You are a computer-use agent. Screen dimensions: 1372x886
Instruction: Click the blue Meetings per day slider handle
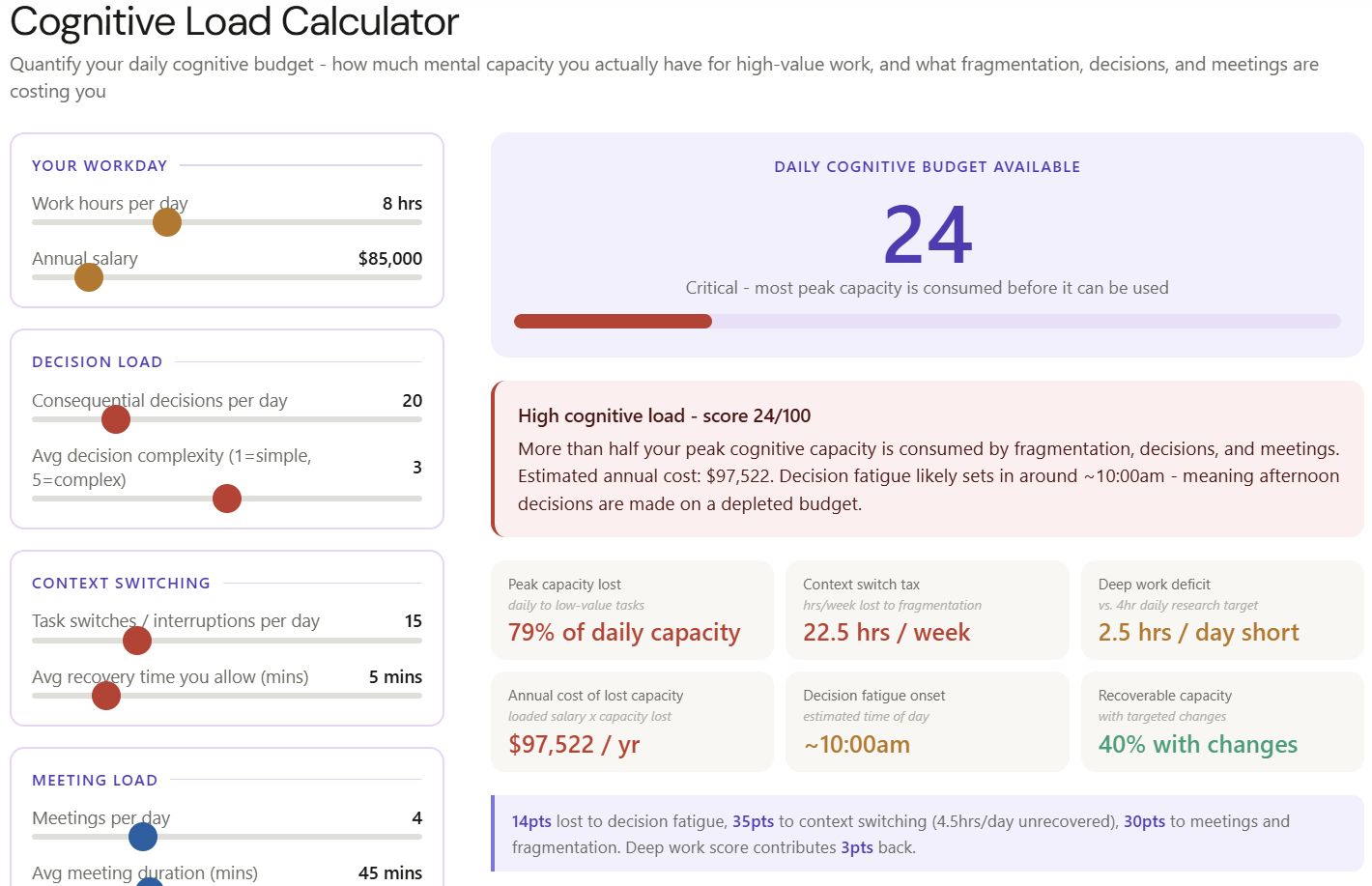point(143,837)
